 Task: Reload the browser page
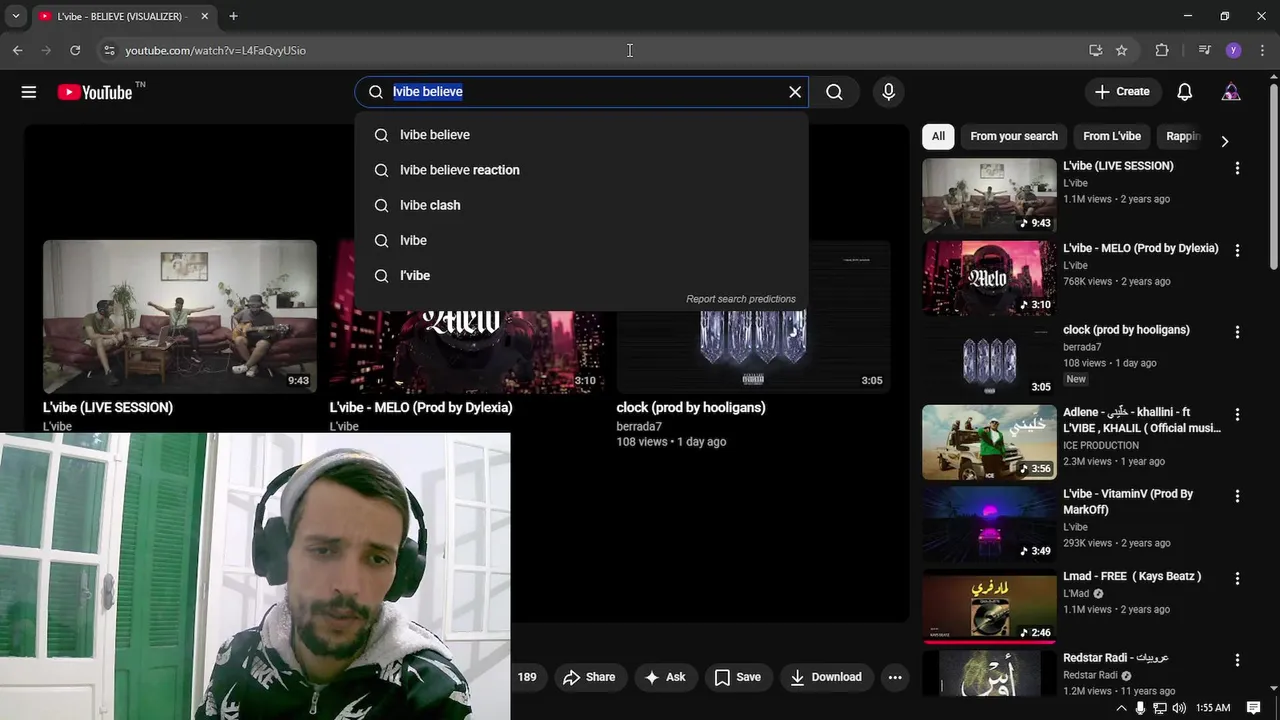point(75,50)
